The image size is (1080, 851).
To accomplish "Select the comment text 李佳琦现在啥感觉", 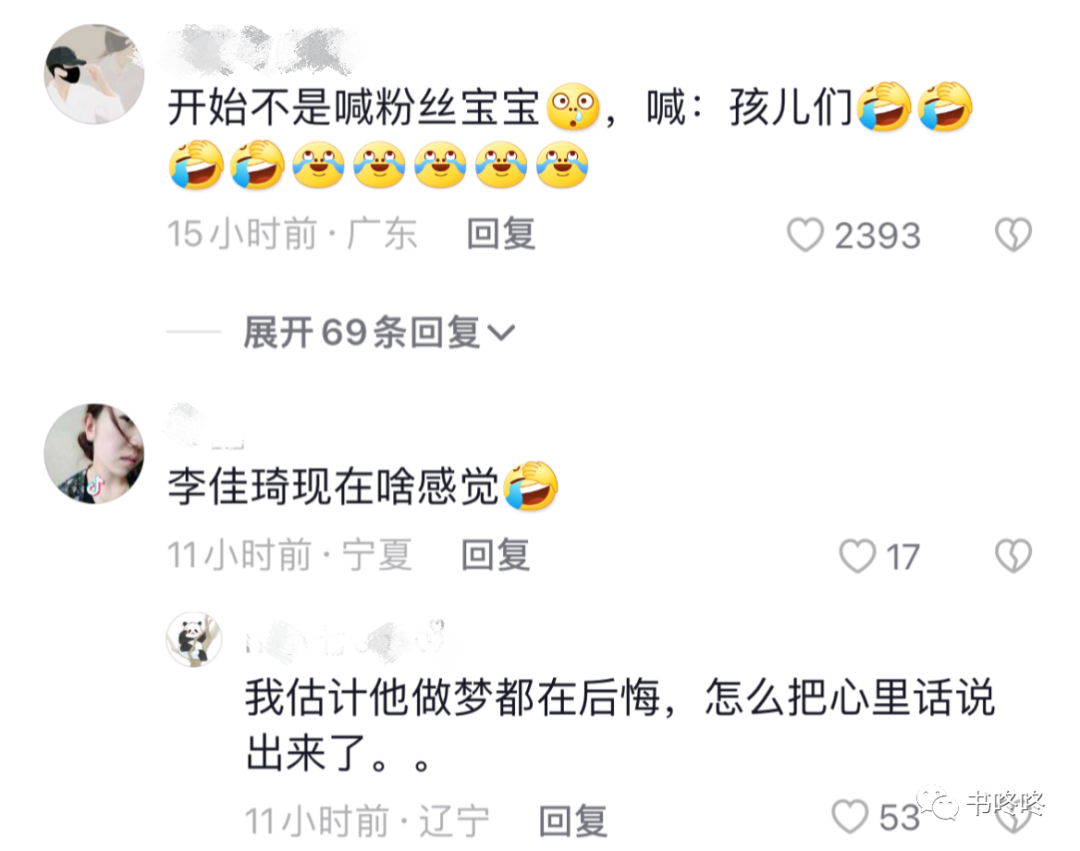I will [x=333, y=487].
